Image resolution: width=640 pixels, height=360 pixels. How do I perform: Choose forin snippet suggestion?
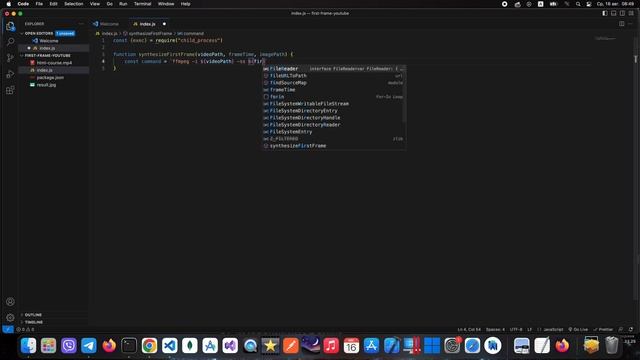click(x=334, y=97)
